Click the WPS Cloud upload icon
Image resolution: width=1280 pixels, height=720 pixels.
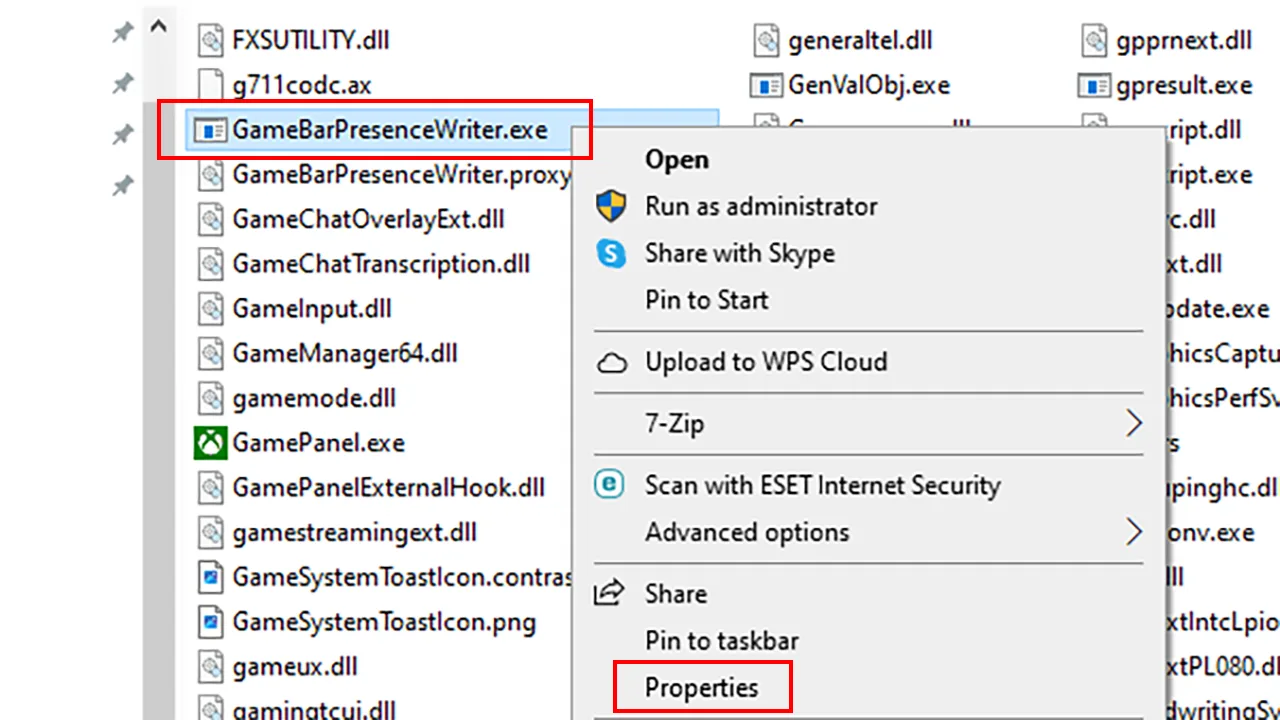coord(611,362)
